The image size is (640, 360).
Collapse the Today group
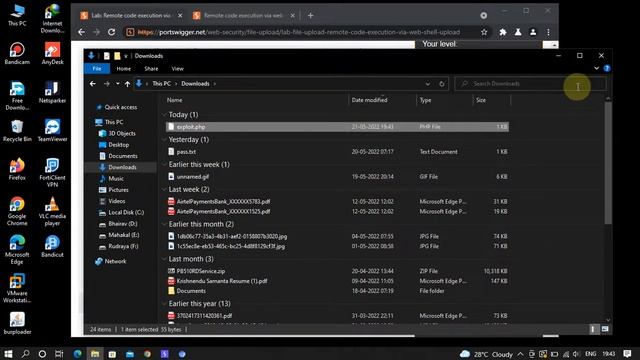click(x=164, y=115)
